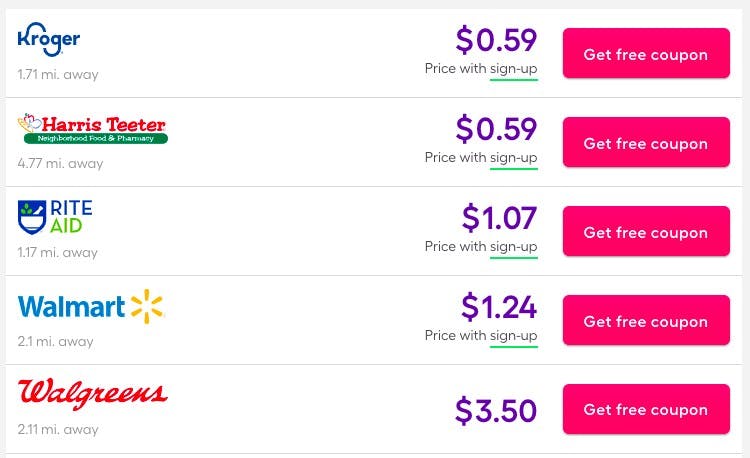Get free coupon for Walmart
The height and width of the screenshot is (458, 750).
pos(646,321)
